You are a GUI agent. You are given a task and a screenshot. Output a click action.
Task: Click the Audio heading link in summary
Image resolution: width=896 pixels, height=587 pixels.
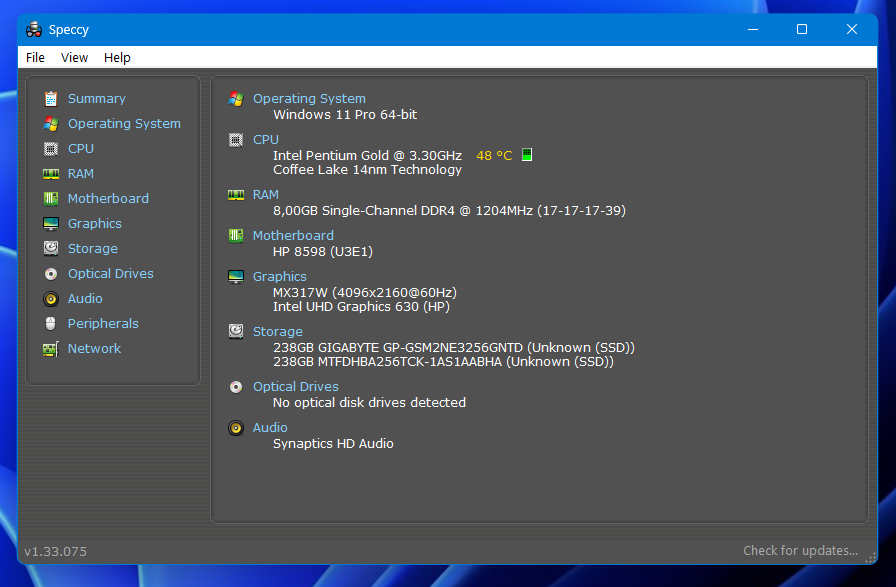point(270,428)
